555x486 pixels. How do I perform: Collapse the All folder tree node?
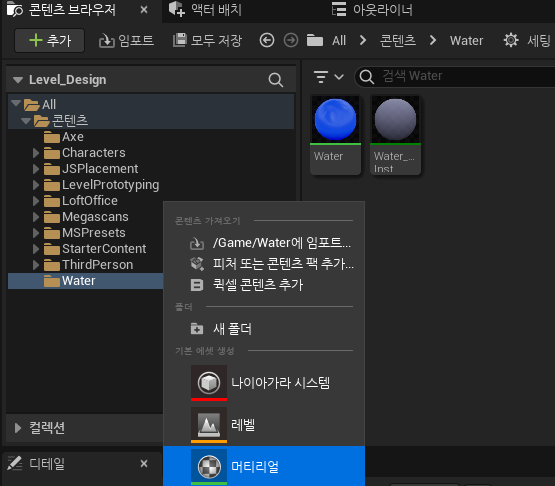16,103
